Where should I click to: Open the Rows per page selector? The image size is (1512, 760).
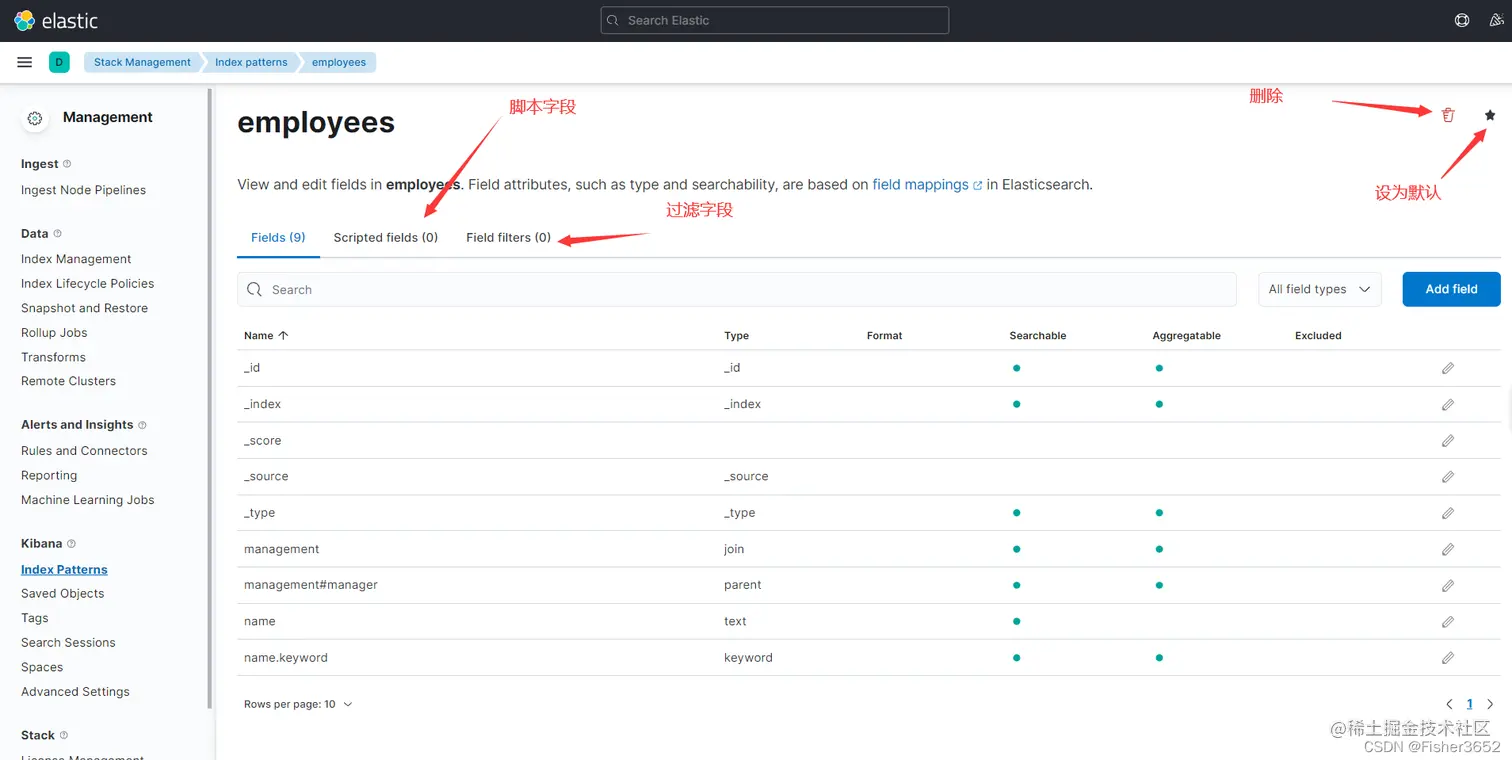pyautogui.click(x=298, y=704)
